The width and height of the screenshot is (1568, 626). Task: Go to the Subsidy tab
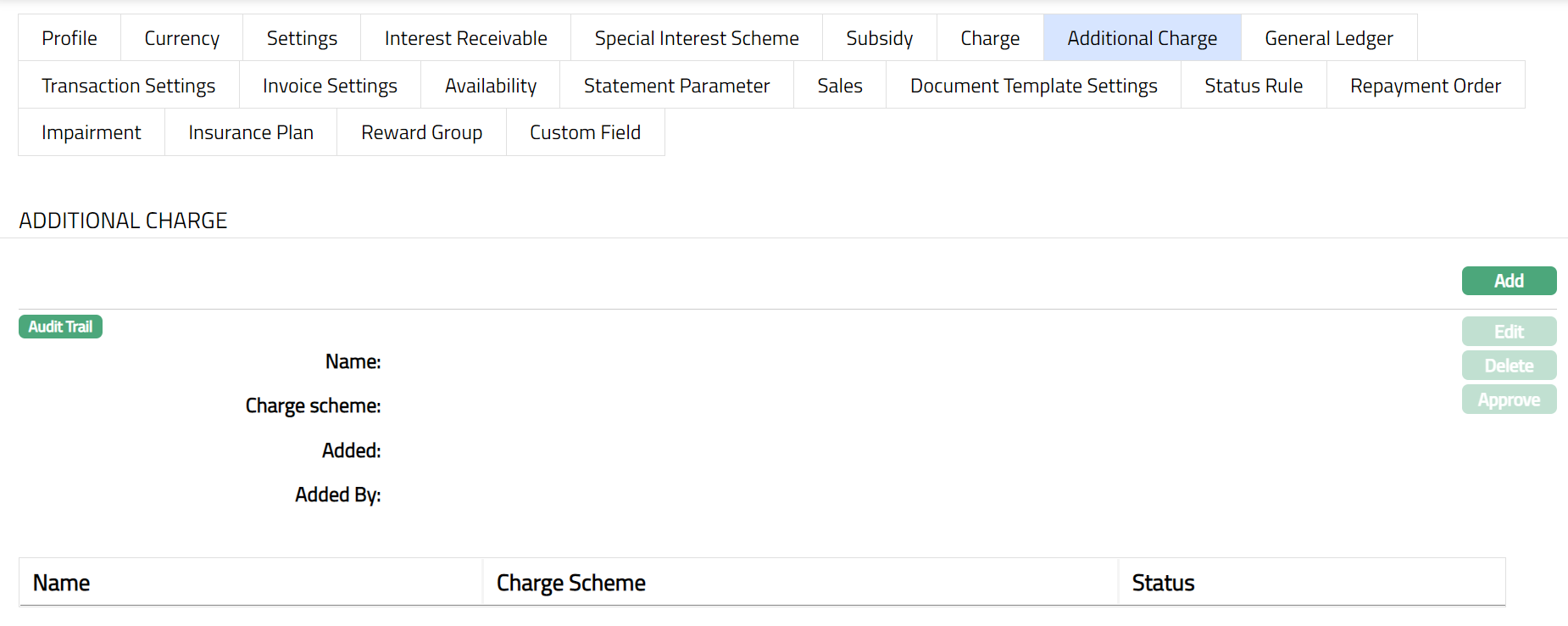point(879,38)
